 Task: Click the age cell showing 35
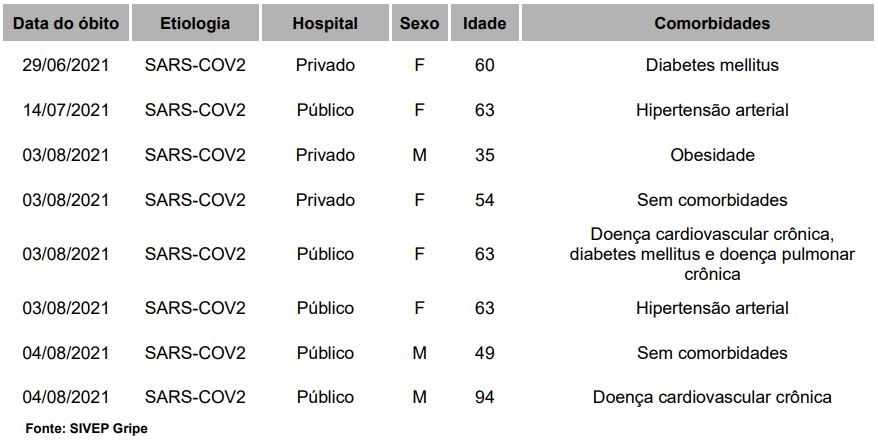point(484,155)
